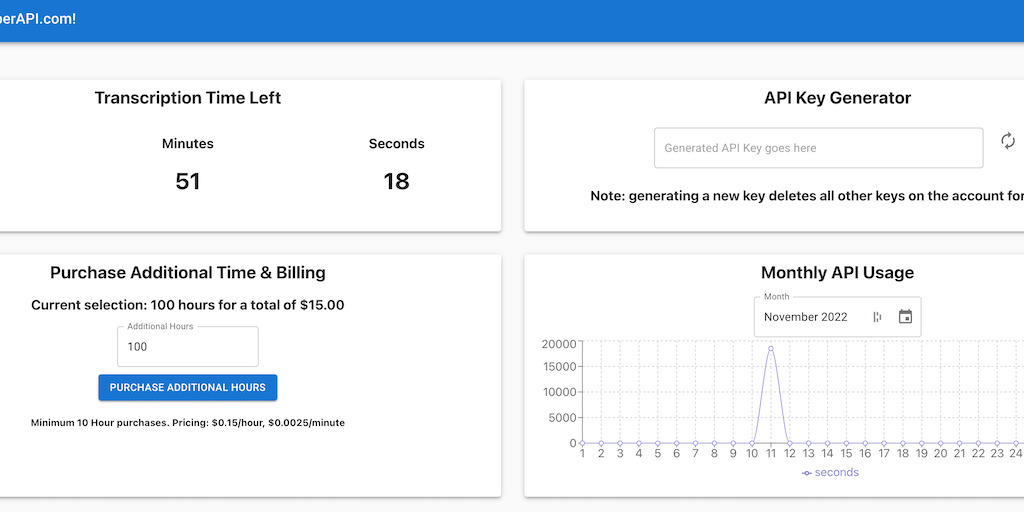The image size is (1024, 512).
Task: Select the chart data point for day 1
Action: pos(582,443)
